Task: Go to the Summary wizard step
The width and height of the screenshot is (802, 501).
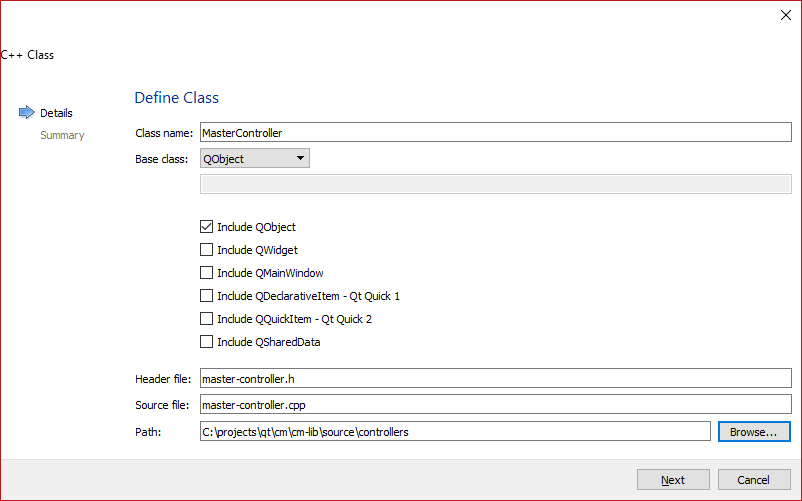Action: 62,135
